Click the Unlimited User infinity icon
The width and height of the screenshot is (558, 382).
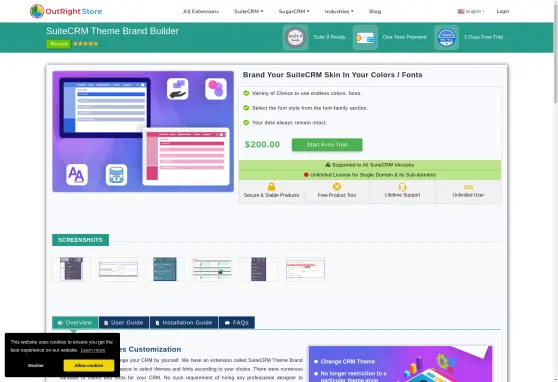[x=468, y=187]
